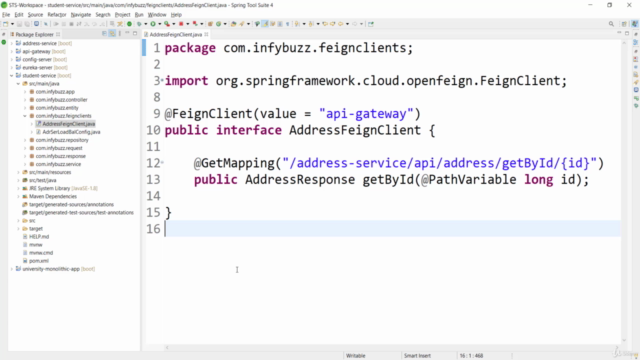This screenshot has height=360, width=640.
Task: Click the Writable status bar entry
Action: tap(356, 356)
